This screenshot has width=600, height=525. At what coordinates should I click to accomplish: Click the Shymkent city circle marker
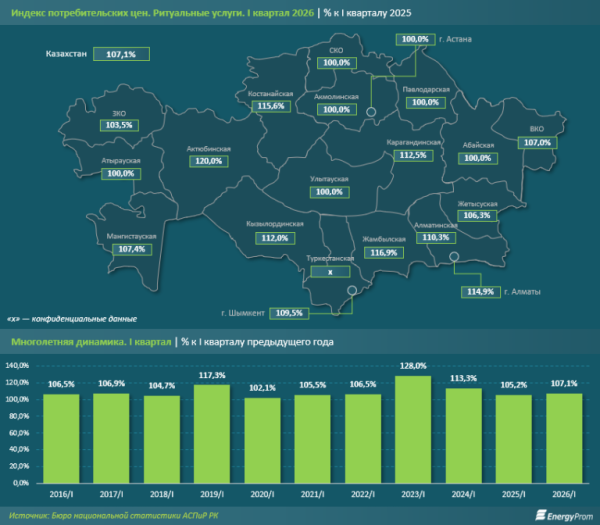pos(352,290)
